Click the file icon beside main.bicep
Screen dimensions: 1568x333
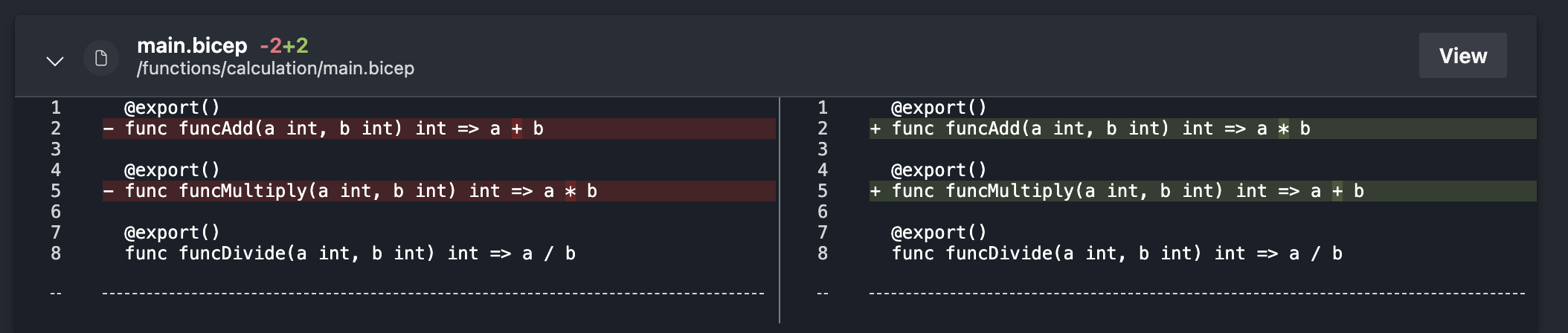point(101,58)
